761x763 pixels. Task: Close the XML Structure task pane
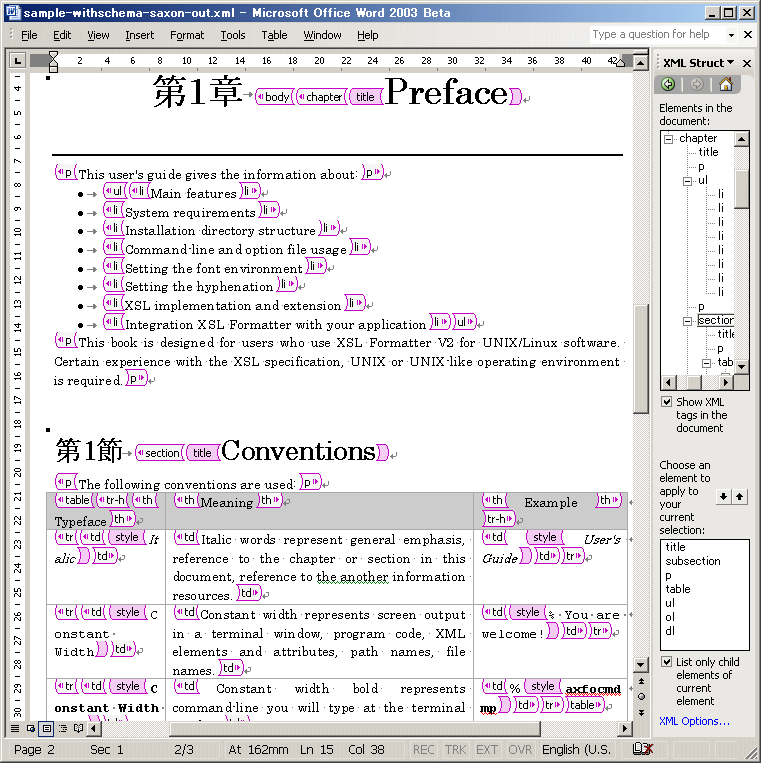pos(747,63)
